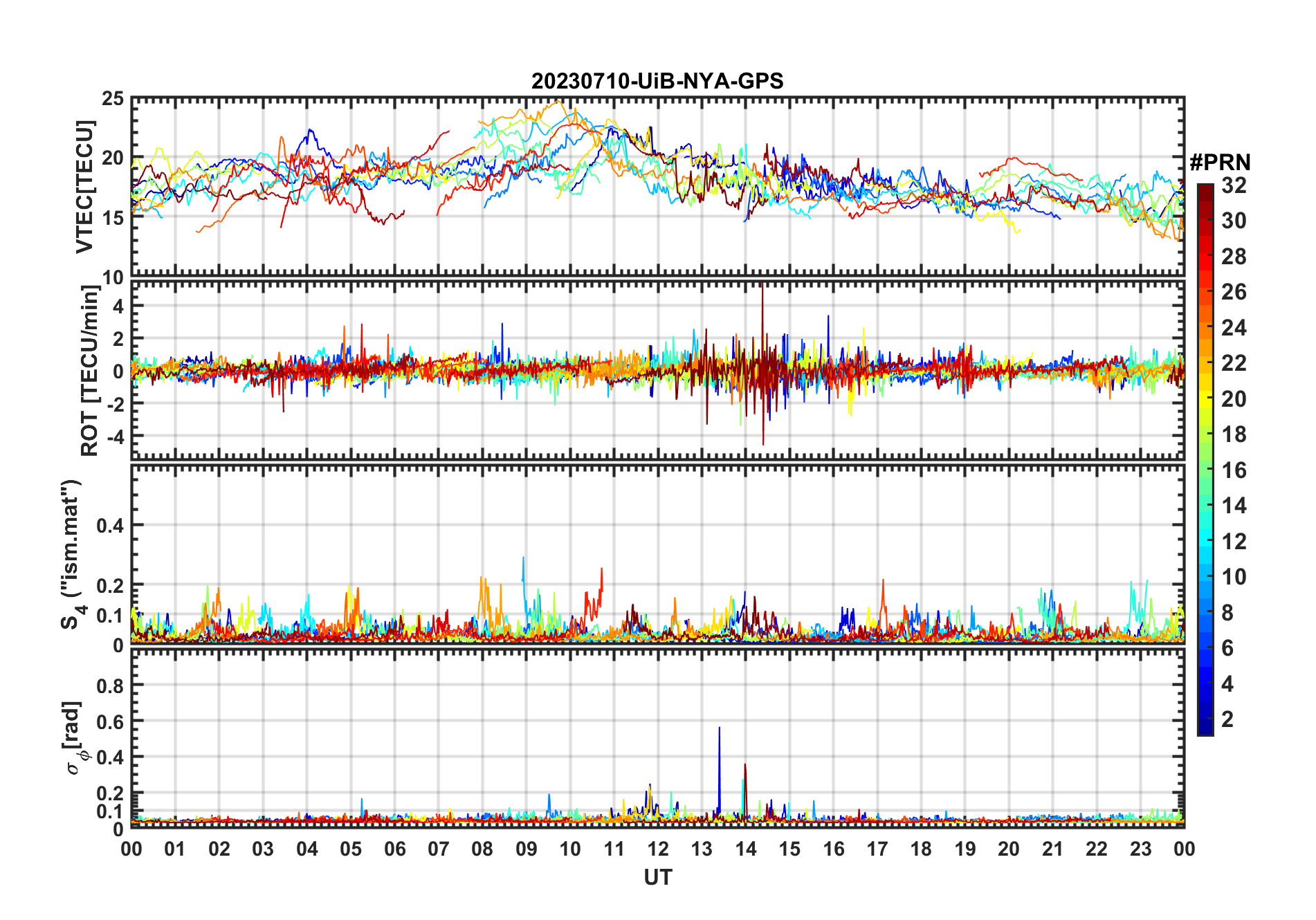Click UT axis tick label "21"
The height and width of the screenshot is (920, 1316).
(1052, 849)
